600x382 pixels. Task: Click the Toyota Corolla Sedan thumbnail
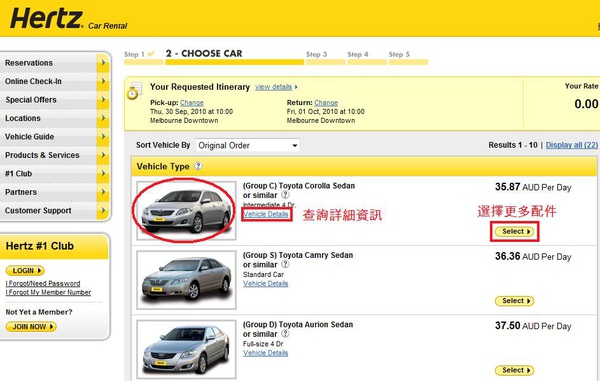coord(186,211)
